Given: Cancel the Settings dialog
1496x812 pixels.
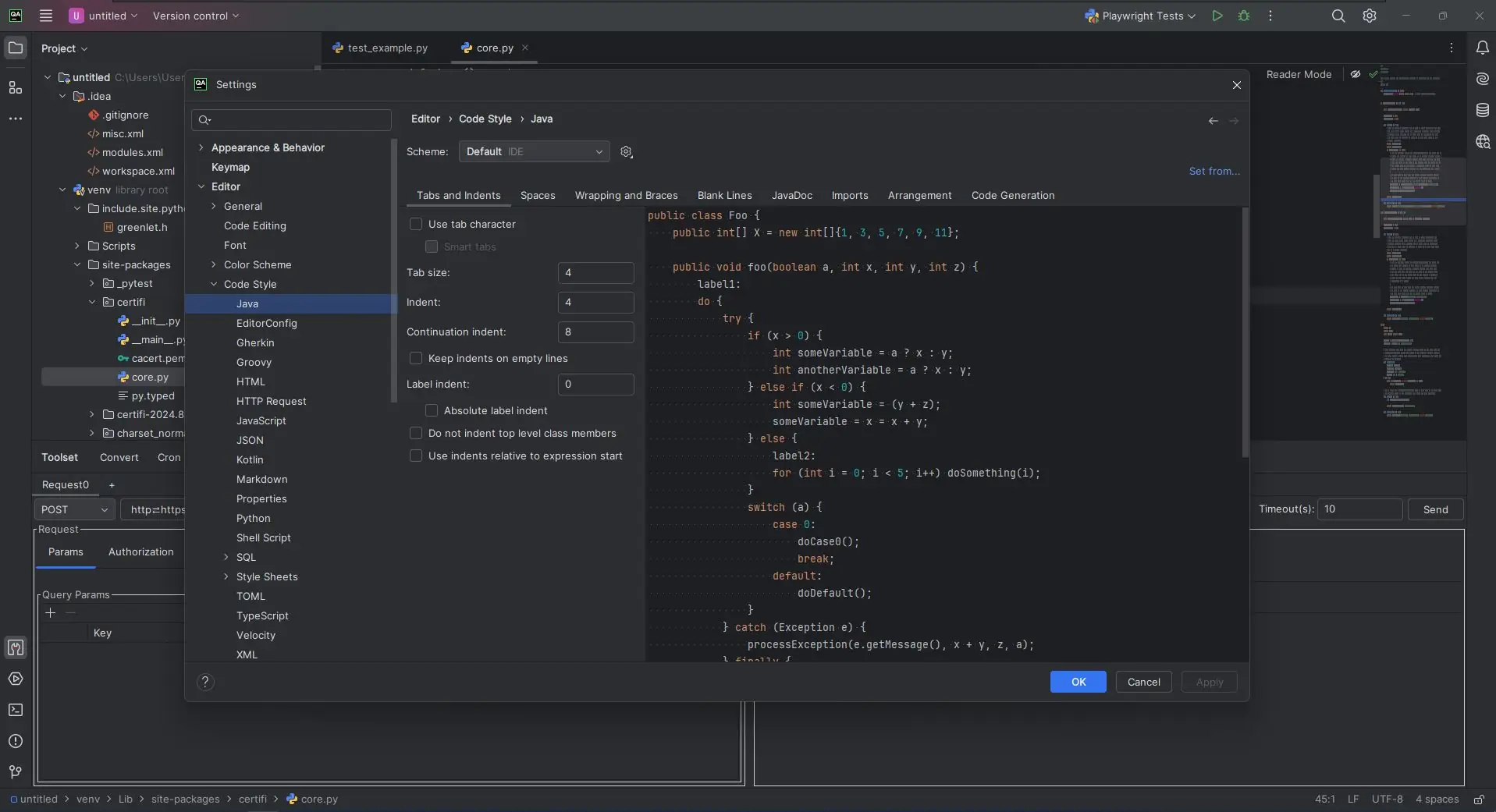Looking at the screenshot, I should click(x=1144, y=683).
